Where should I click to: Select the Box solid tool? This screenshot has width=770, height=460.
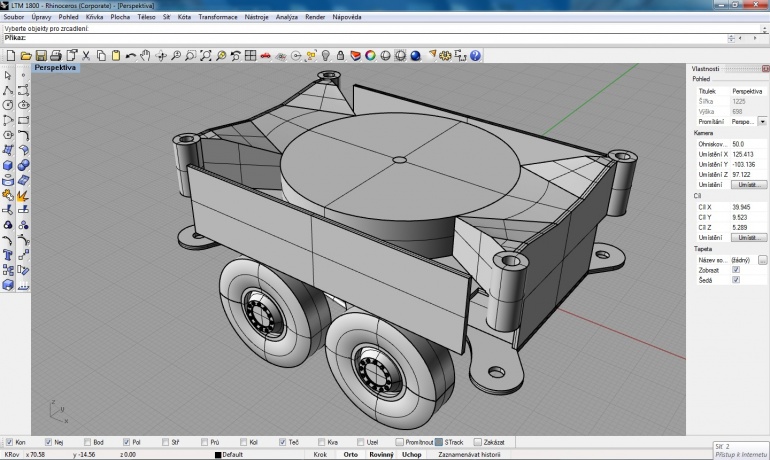pos(8,165)
